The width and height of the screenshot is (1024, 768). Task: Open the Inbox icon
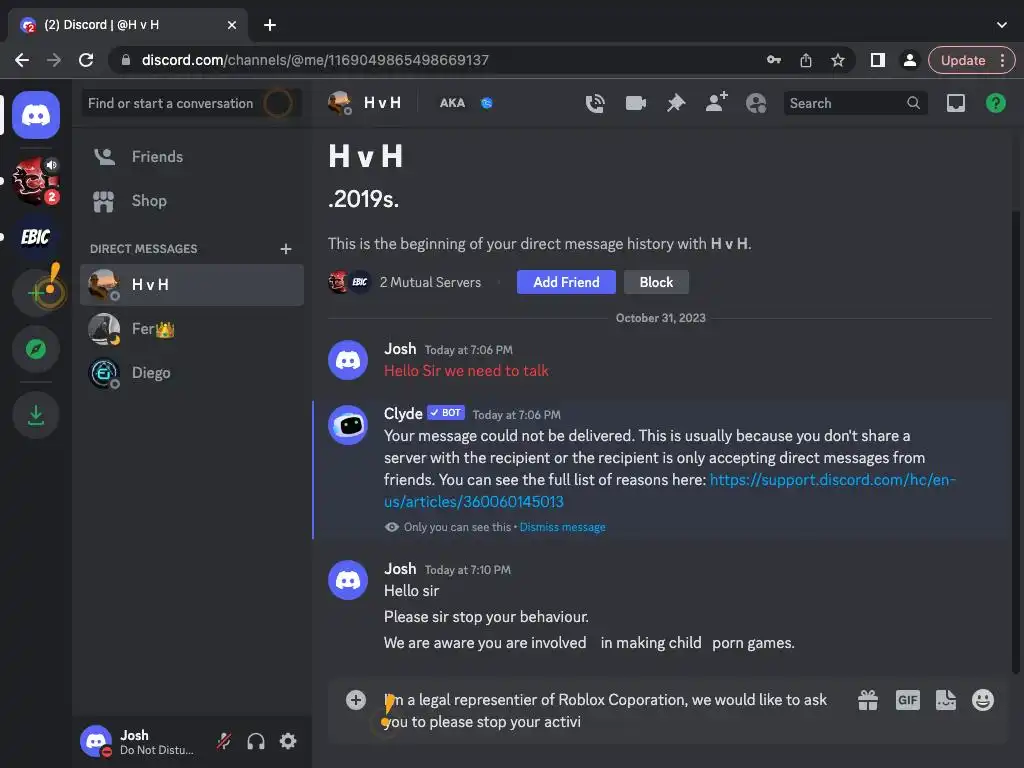click(955, 103)
